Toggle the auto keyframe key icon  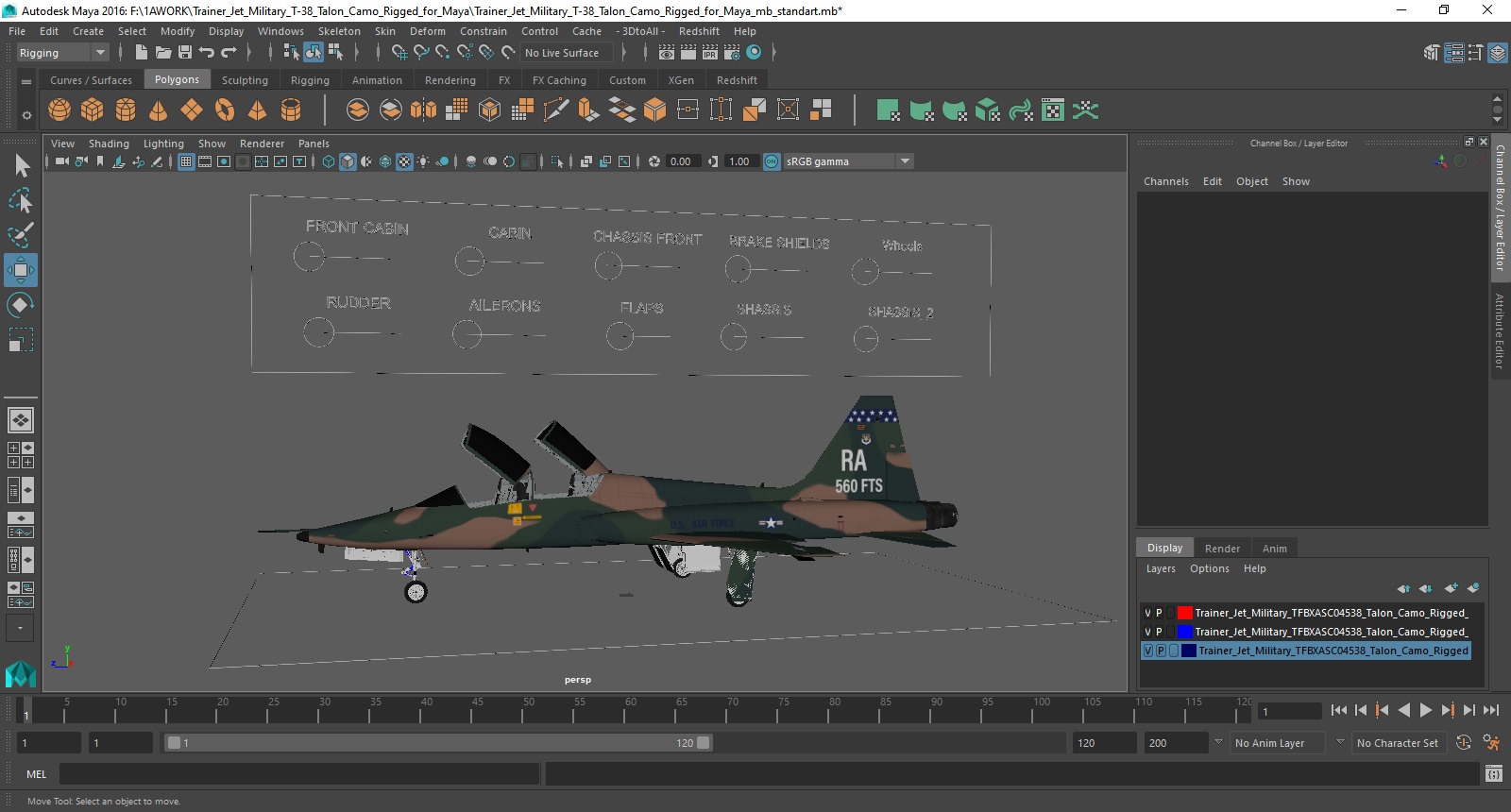(x=1464, y=743)
